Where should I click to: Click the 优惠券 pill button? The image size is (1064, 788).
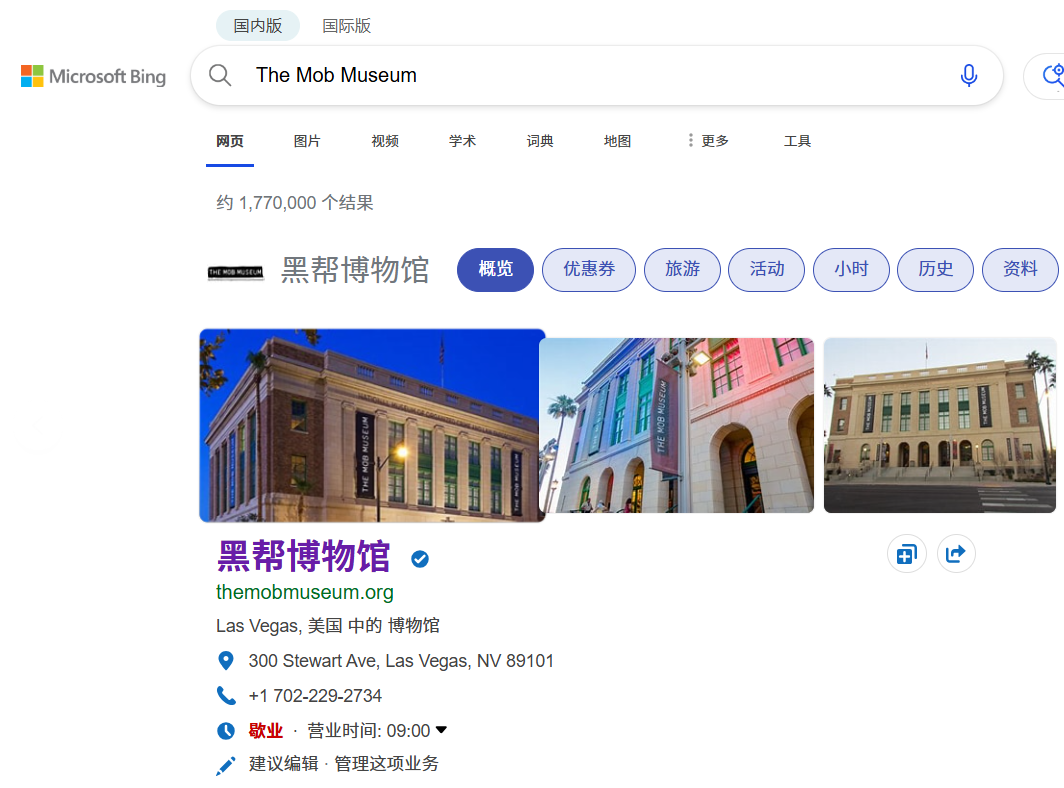coord(589,269)
